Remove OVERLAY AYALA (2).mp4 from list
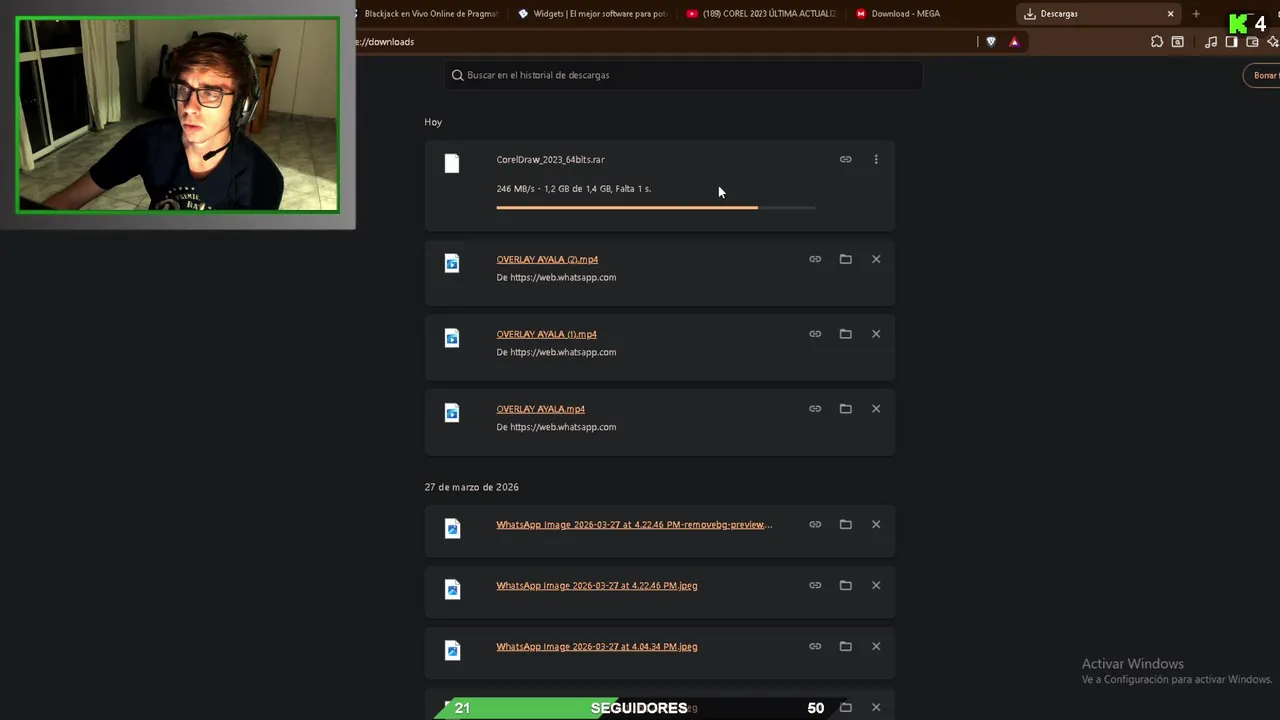 (876, 259)
